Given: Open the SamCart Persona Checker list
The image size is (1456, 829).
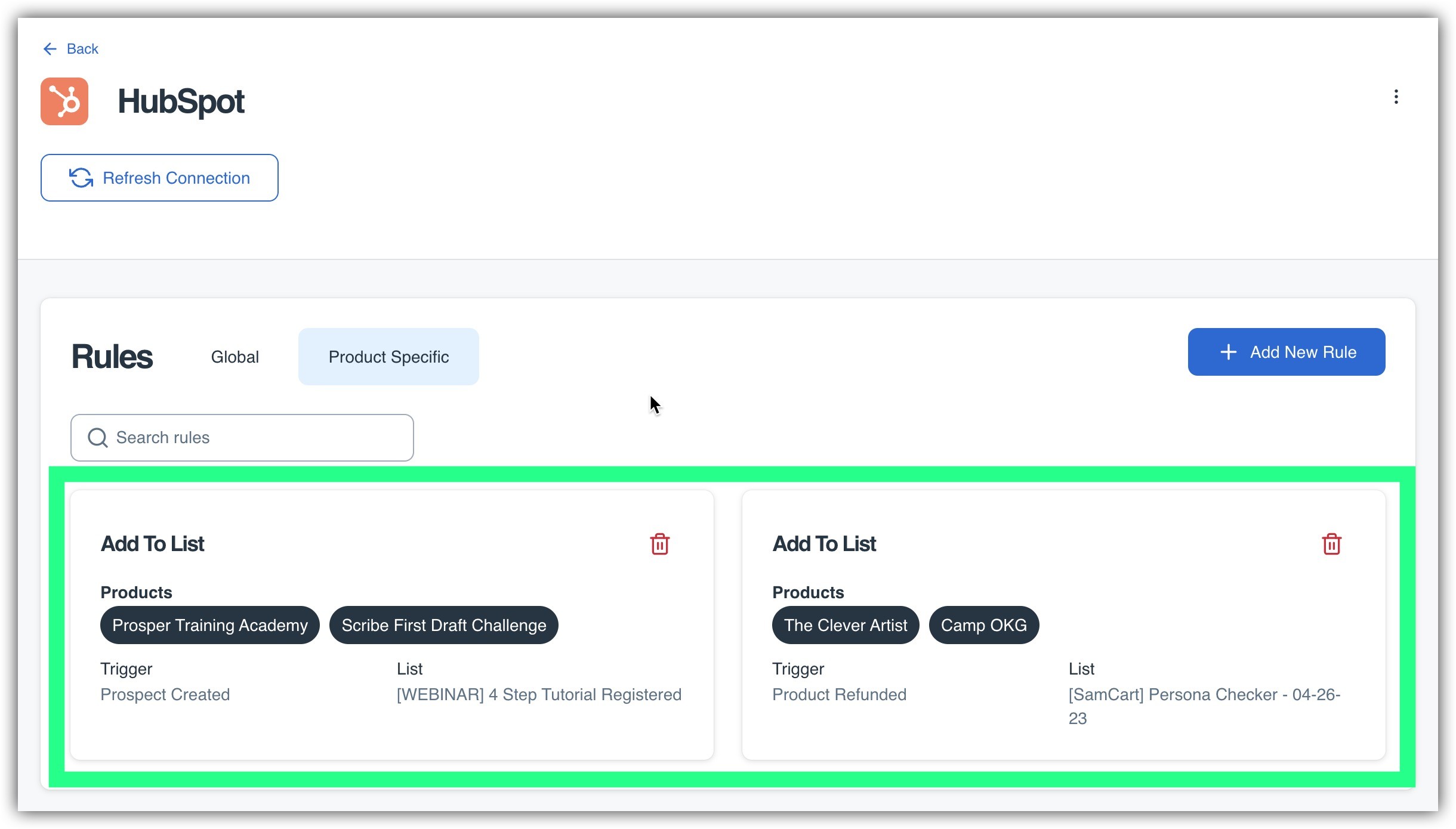Looking at the screenshot, I should (x=1204, y=695).
